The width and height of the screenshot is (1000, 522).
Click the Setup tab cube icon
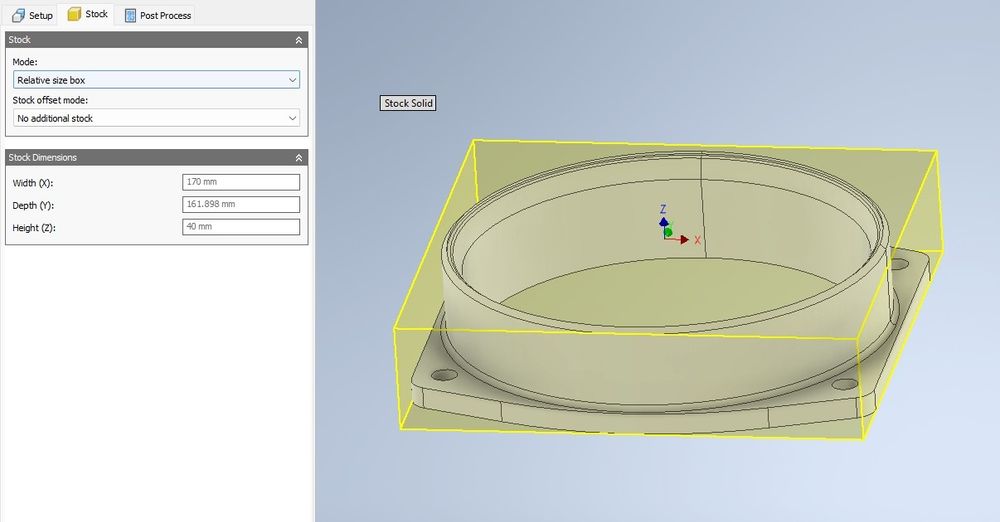(x=18, y=15)
